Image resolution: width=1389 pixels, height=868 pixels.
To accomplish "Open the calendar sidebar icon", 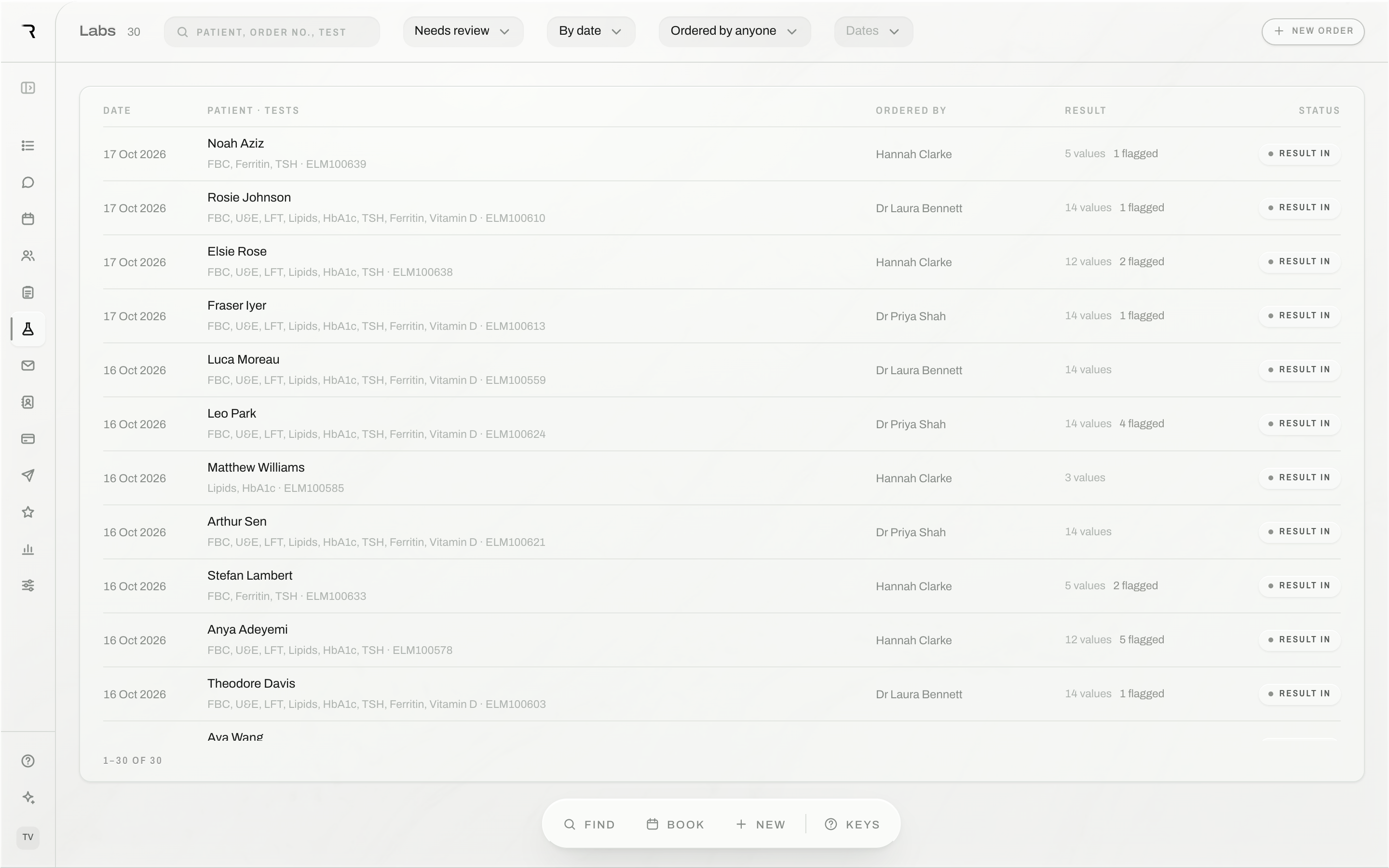I will (x=28, y=219).
